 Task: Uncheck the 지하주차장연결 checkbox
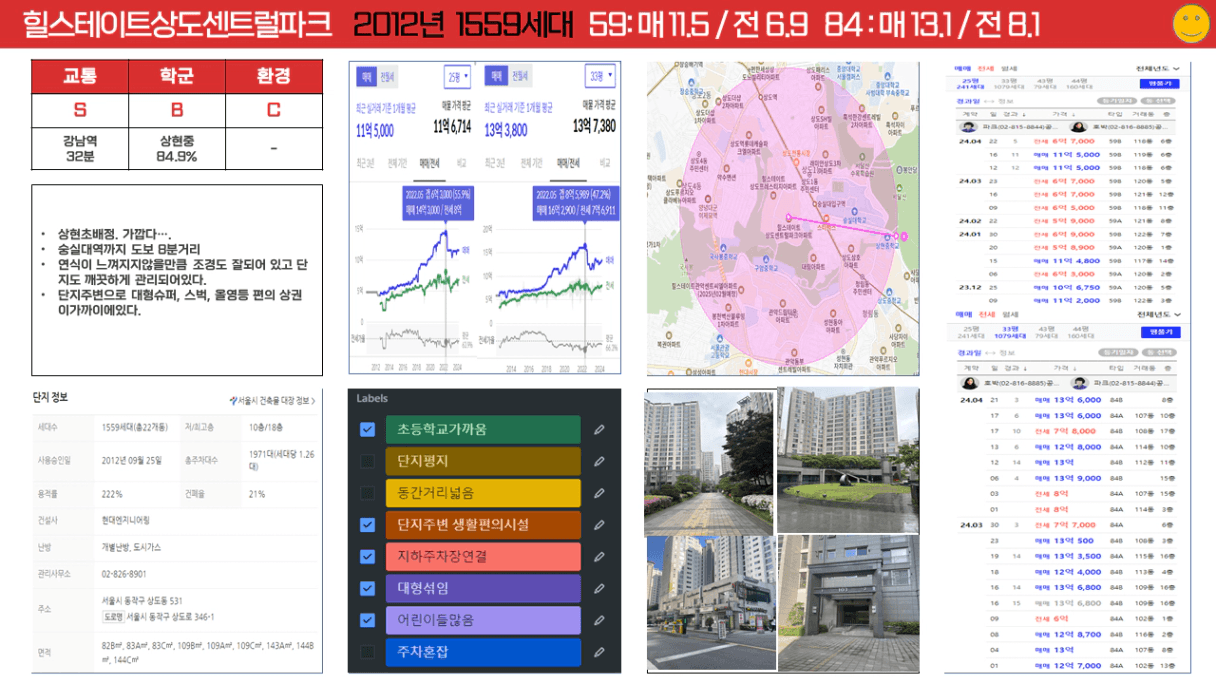pos(367,557)
